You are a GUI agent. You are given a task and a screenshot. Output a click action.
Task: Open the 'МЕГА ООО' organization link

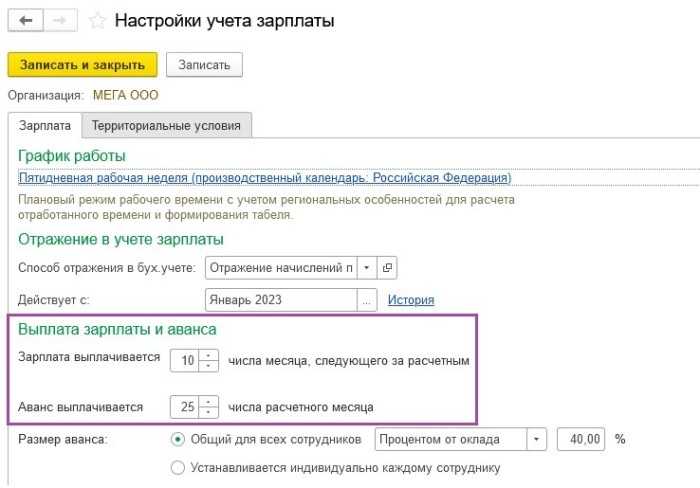click(x=125, y=95)
